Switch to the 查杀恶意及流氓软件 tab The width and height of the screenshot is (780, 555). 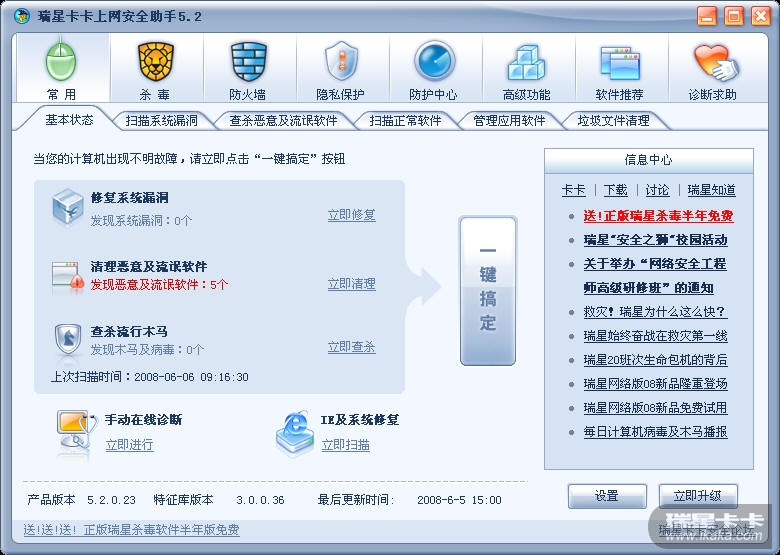(x=283, y=121)
